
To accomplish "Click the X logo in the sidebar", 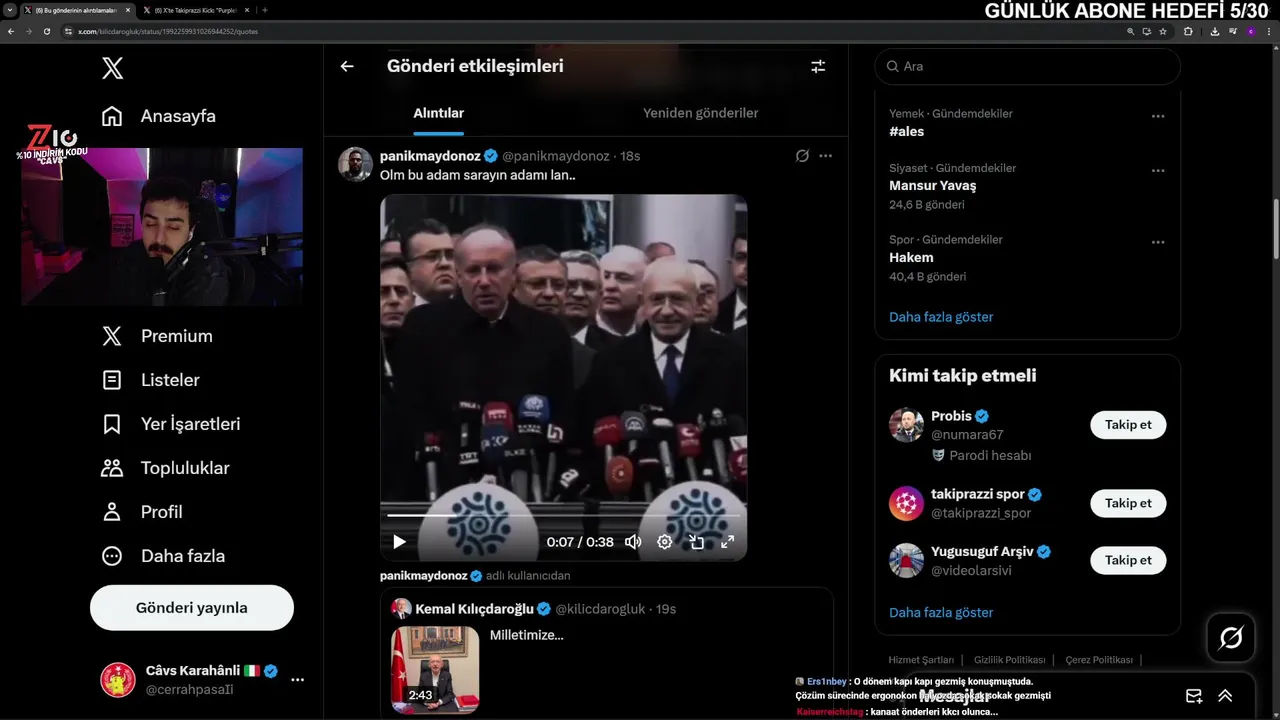I will 112,68.
